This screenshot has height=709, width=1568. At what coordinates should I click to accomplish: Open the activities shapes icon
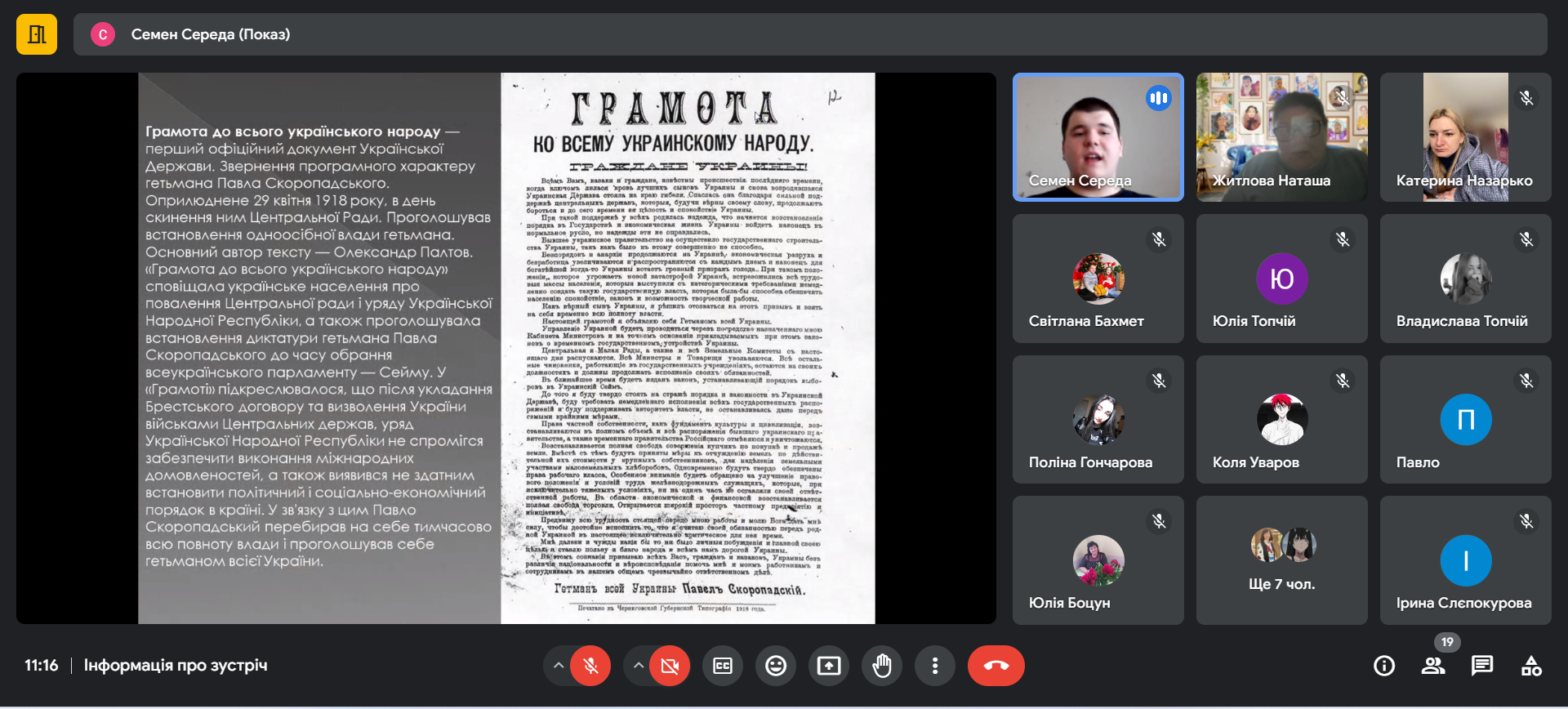pyautogui.click(x=1530, y=666)
